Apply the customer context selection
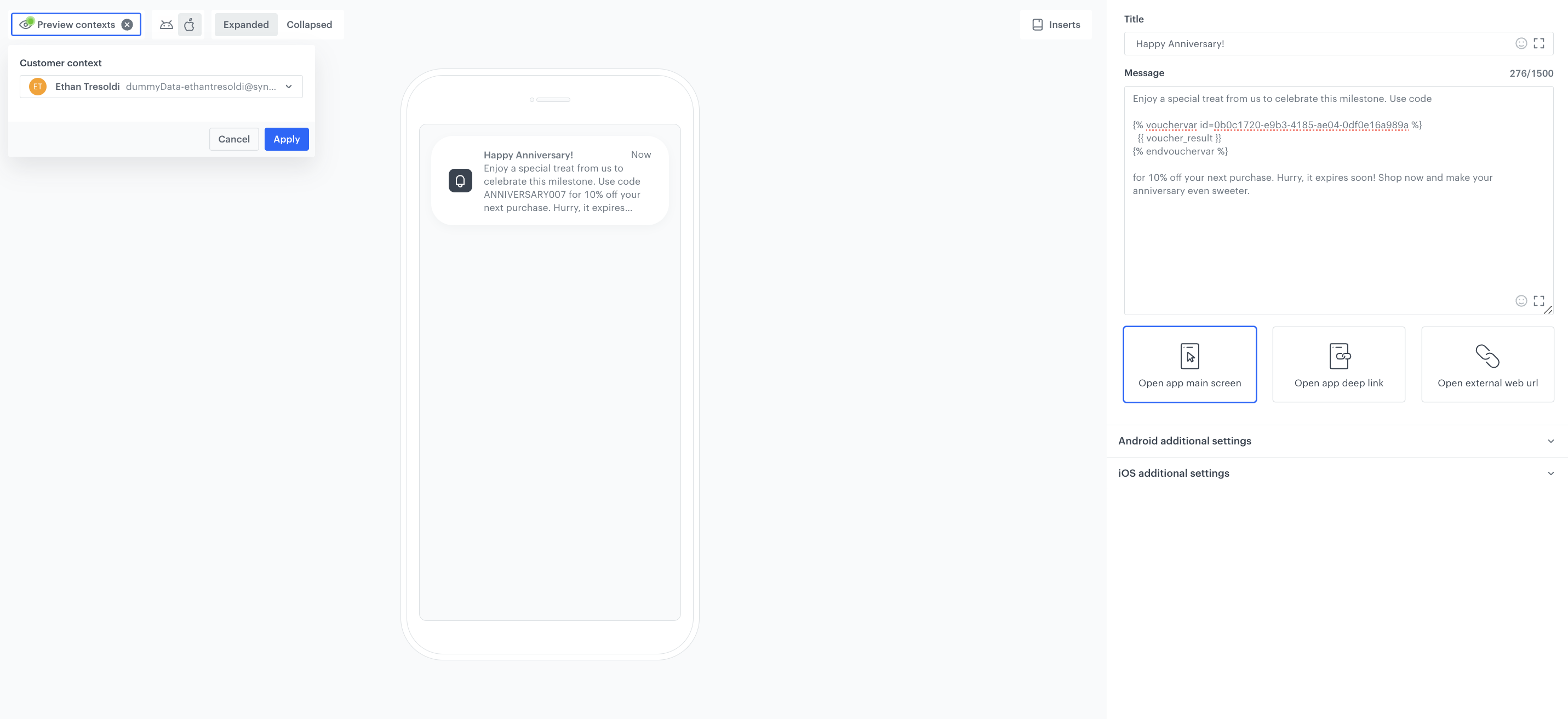Image resolution: width=1568 pixels, height=719 pixels. (286, 139)
